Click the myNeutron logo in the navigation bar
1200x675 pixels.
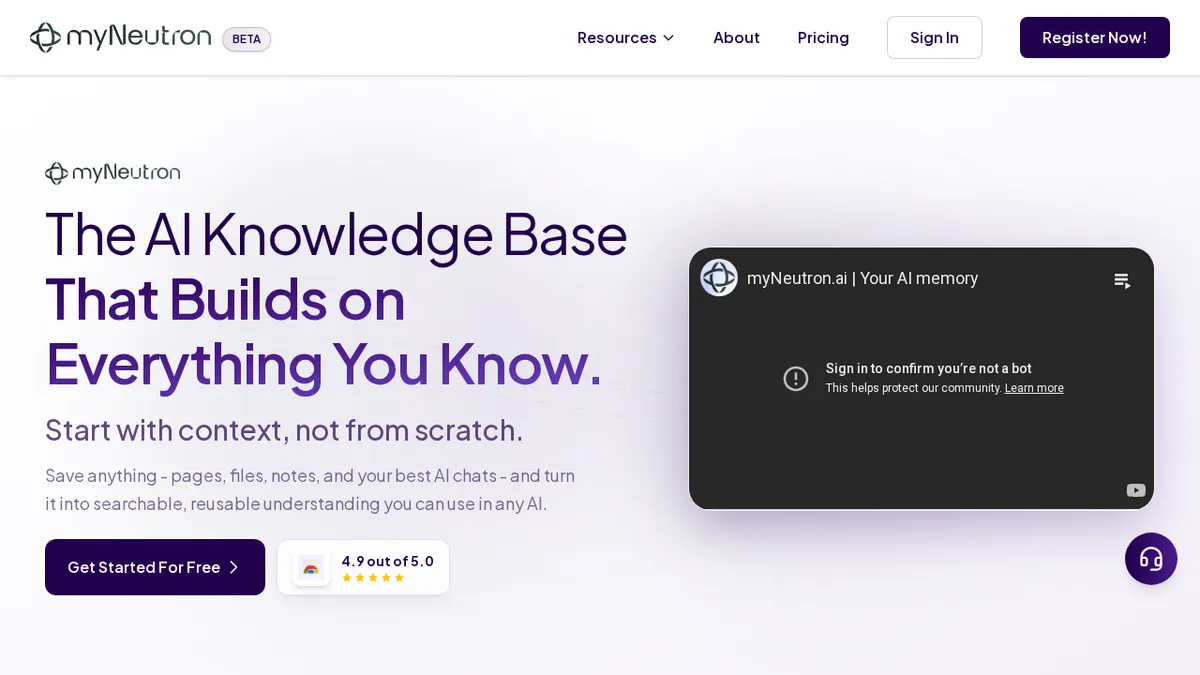(x=120, y=36)
